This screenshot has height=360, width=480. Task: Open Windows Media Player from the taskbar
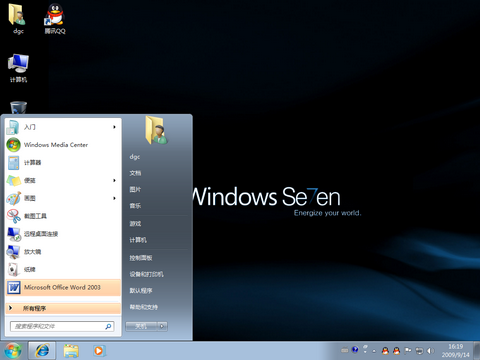99,351
